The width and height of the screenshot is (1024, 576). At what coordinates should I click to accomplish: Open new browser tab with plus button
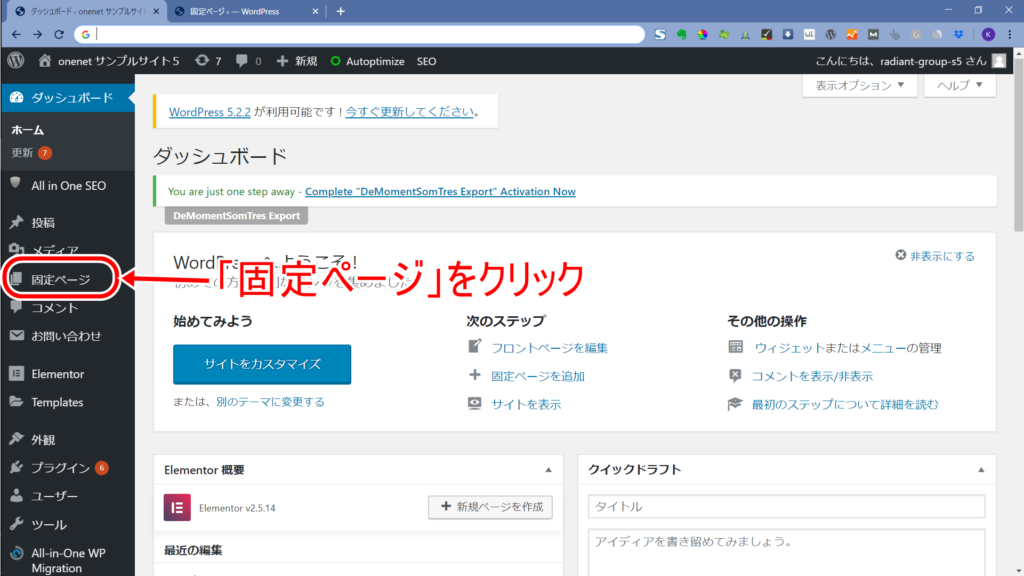click(x=340, y=11)
